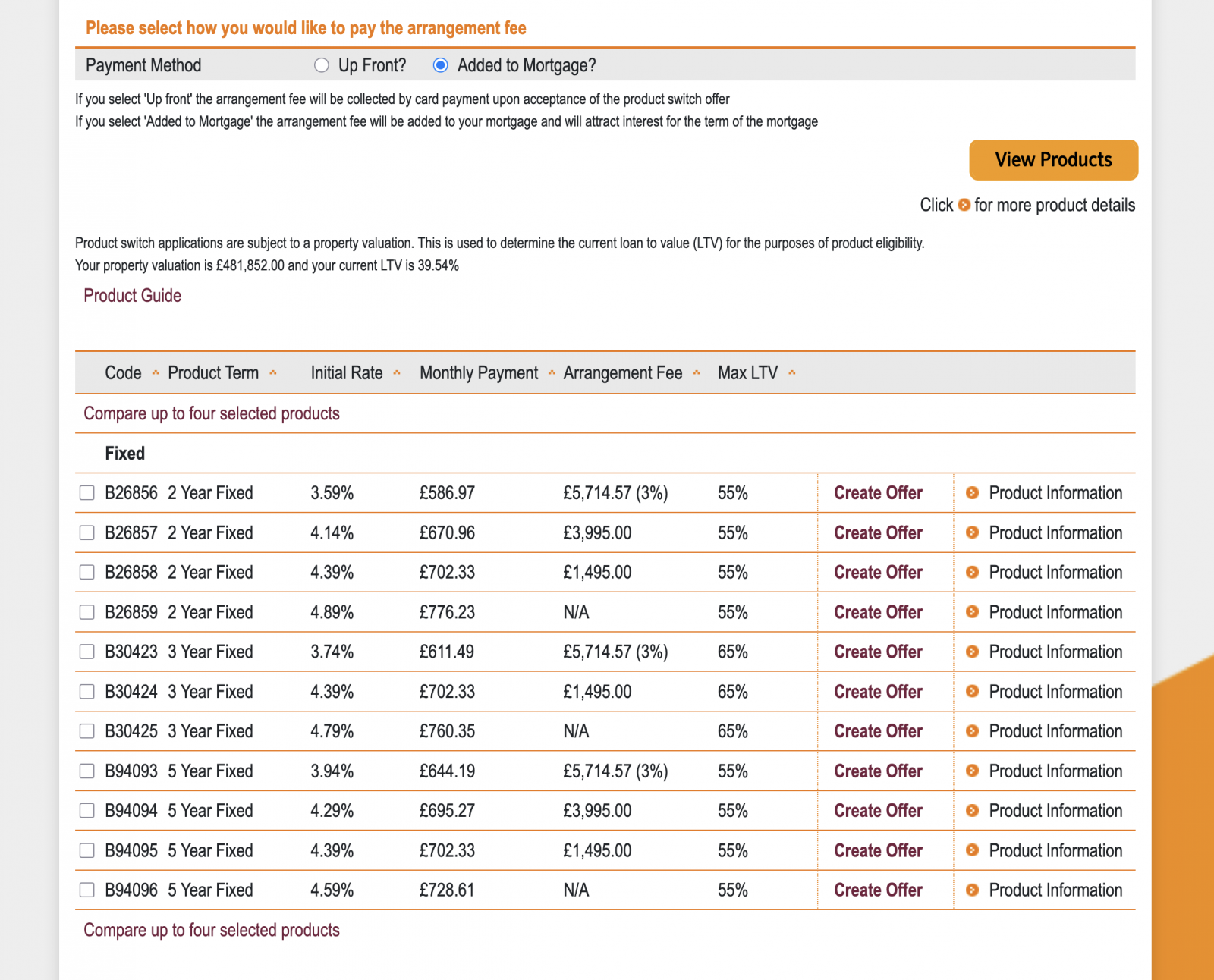1214x980 pixels.
Task: Create Offer for product B94094
Action: [x=878, y=811]
